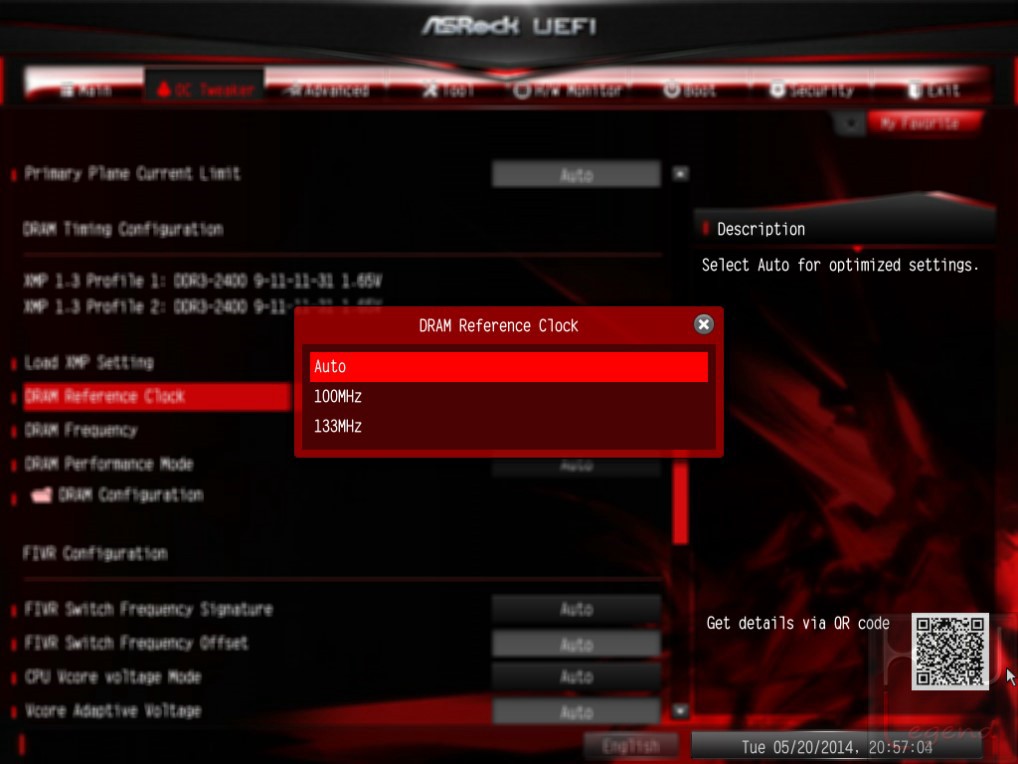Open Primary Plane Current Limit value box
1018x764 pixels.
point(576,175)
